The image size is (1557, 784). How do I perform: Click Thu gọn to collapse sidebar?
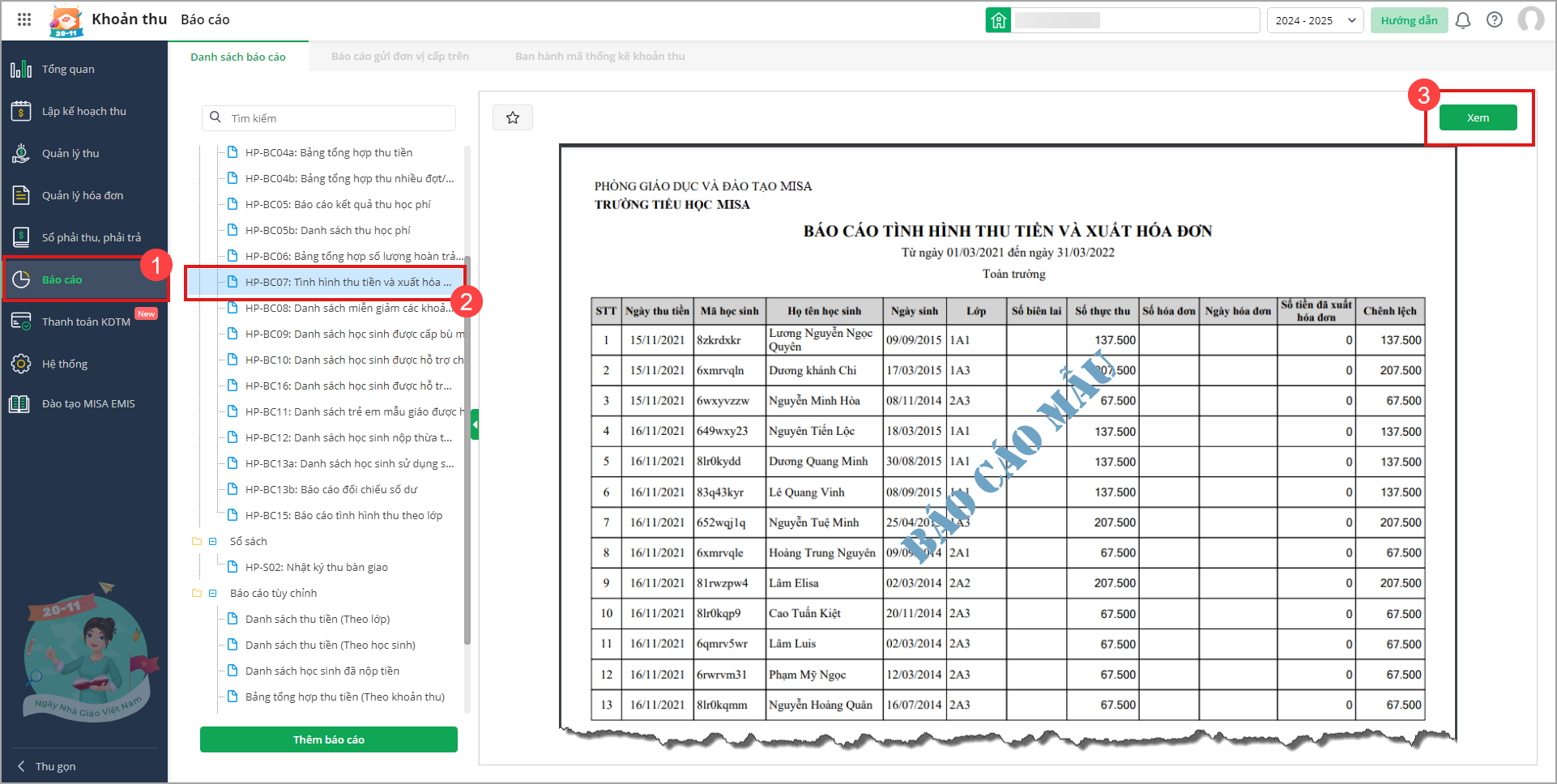(x=56, y=766)
